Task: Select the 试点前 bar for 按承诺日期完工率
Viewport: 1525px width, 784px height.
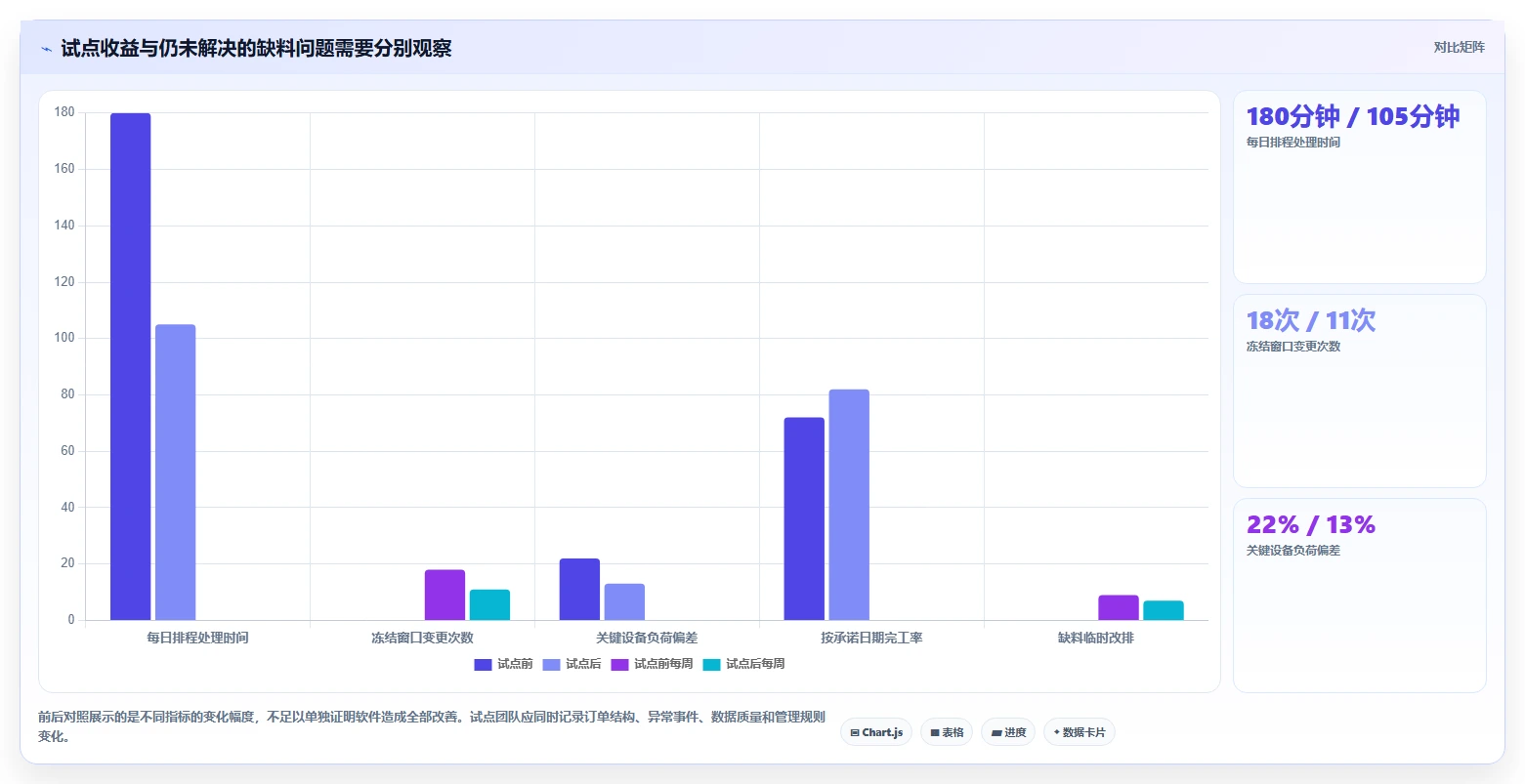Action: (804, 518)
